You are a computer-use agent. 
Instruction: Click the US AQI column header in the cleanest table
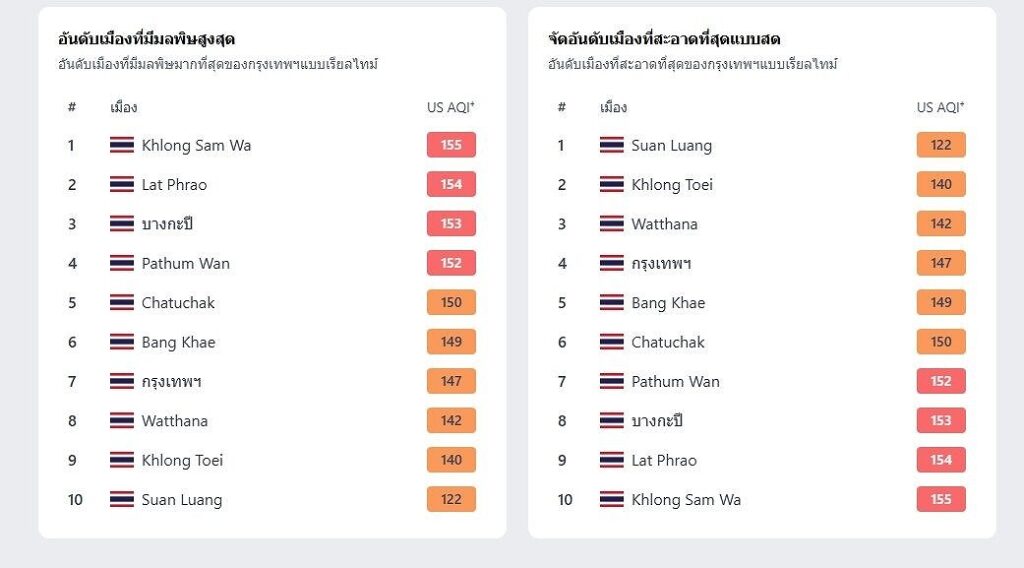click(940, 107)
